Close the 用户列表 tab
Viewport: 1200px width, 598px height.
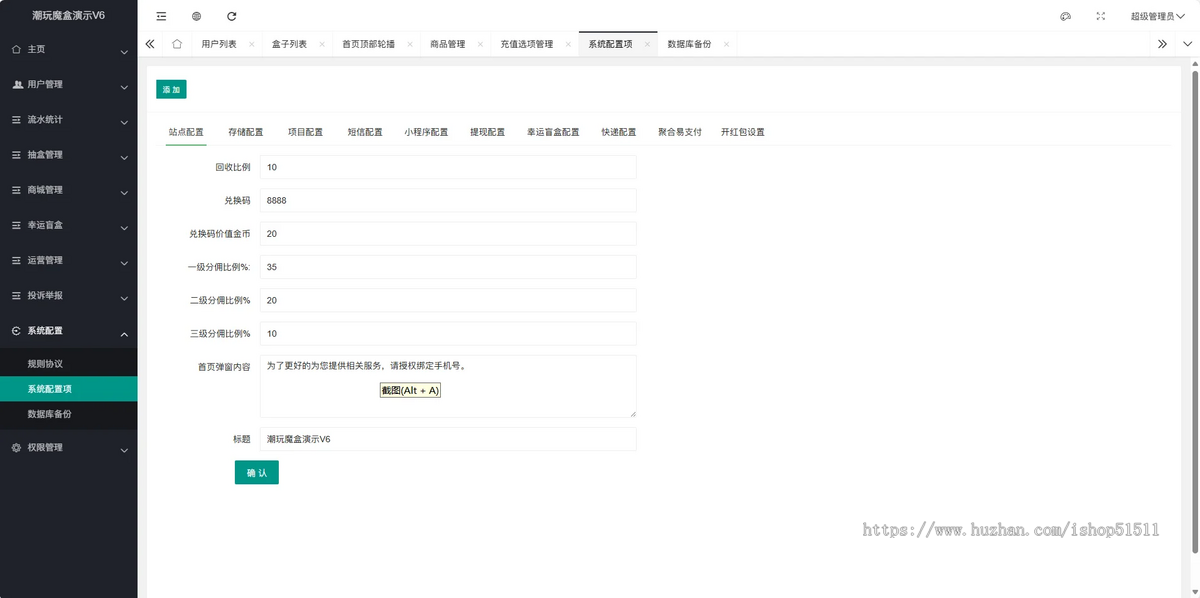click(x=251, y=44)
